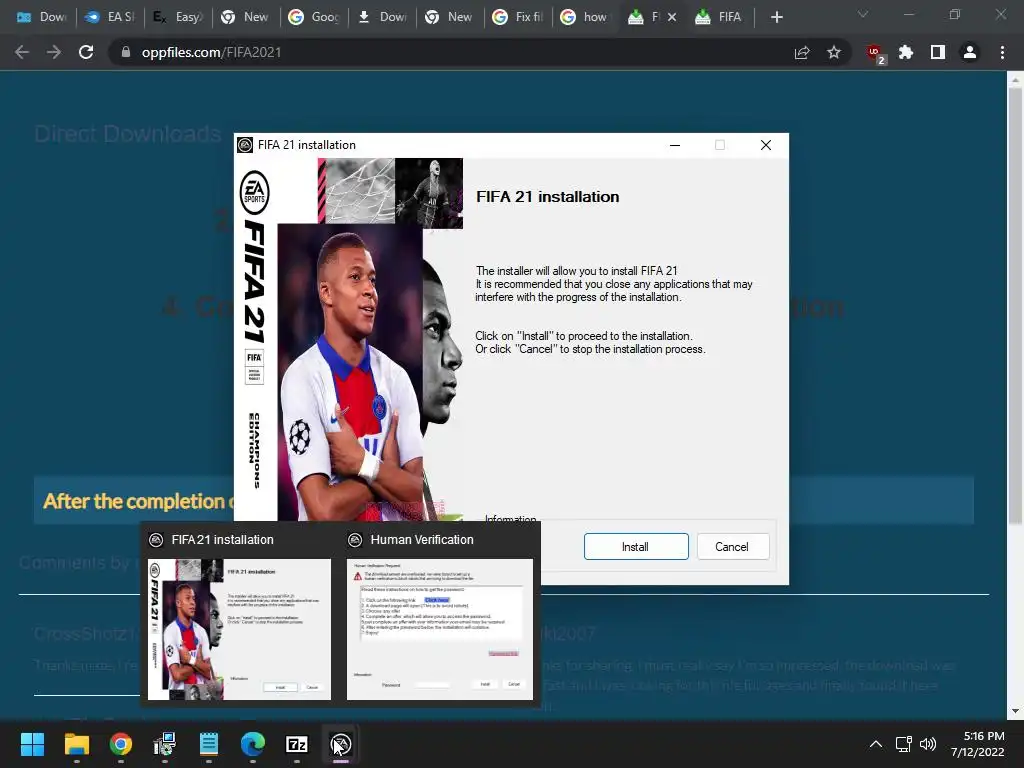This screenshot has height=768, width=1024.
Task: Click the page's vertical scrollbar thumb
Action: [1015, 306]
